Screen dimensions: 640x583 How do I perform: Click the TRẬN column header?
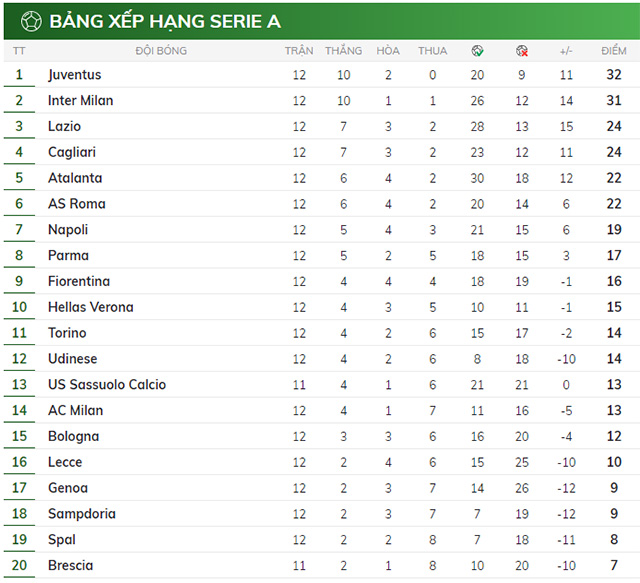pos(299,50)
